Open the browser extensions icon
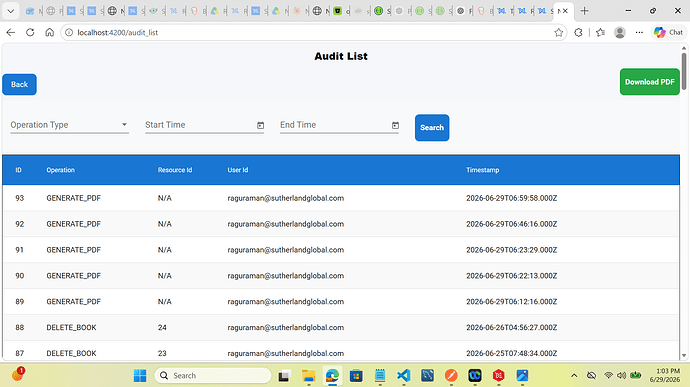This screenshot has height=387, width=690. [x=578, y=32]
